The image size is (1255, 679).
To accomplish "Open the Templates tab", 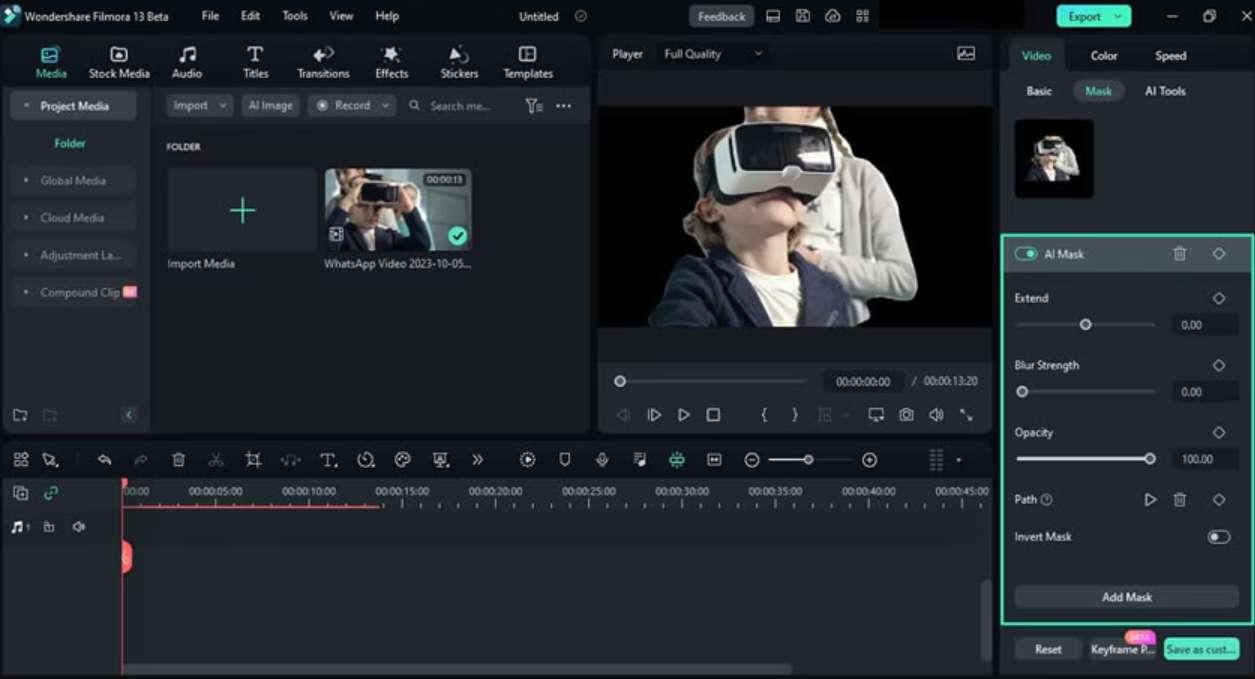I will click(x=528, y=62).
